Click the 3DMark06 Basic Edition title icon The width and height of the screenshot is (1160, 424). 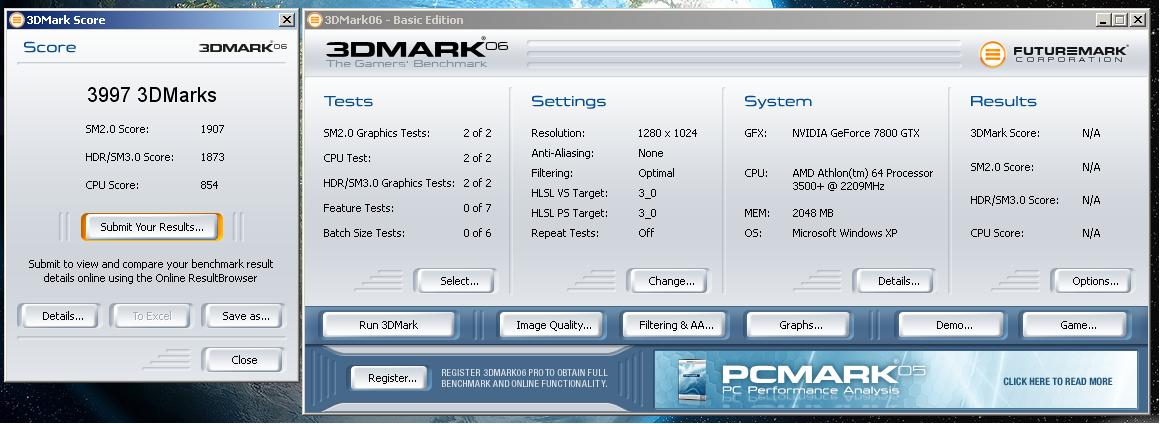pyautogui.click(x=315, y=20)
